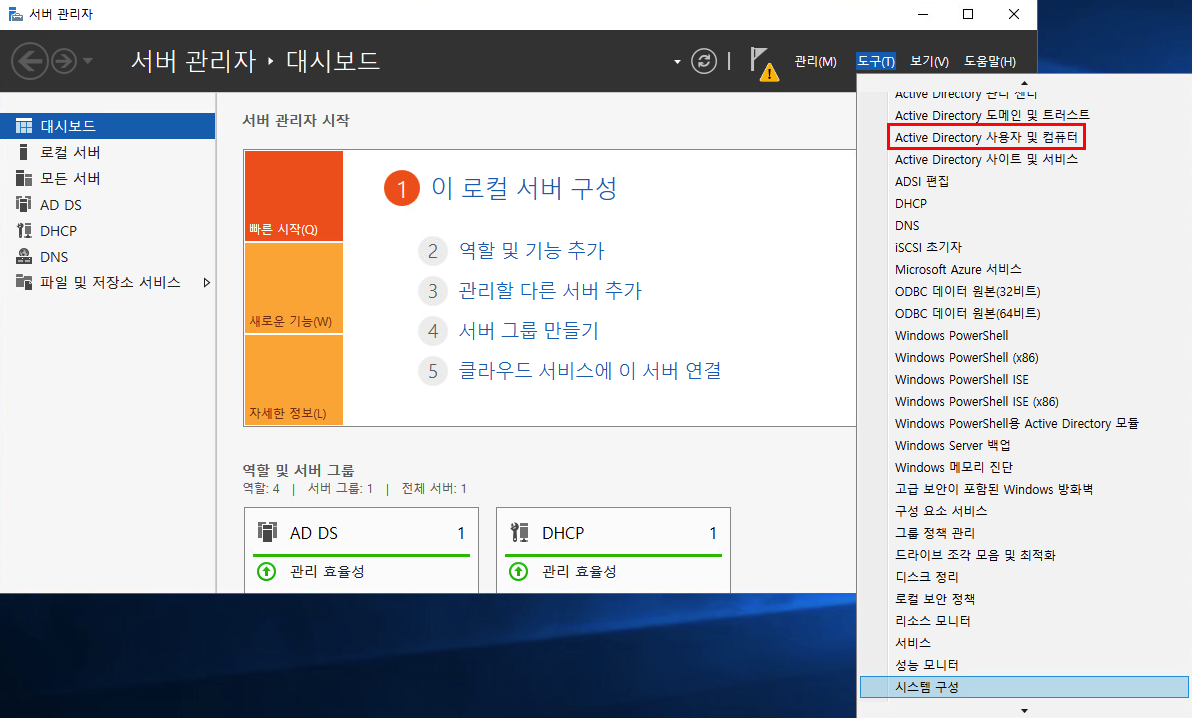Open 클라우드 서비스에 이 서버 연결 link
1192x718 pixels.
pos(590,370)
